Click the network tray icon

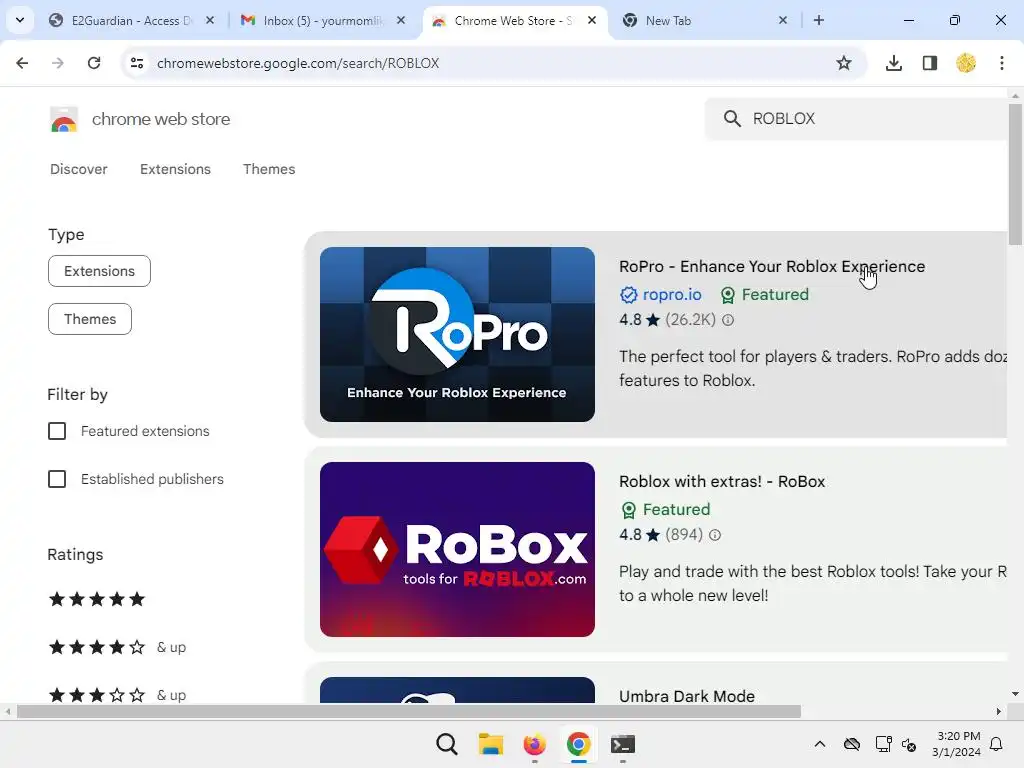(x=883, y=744)
